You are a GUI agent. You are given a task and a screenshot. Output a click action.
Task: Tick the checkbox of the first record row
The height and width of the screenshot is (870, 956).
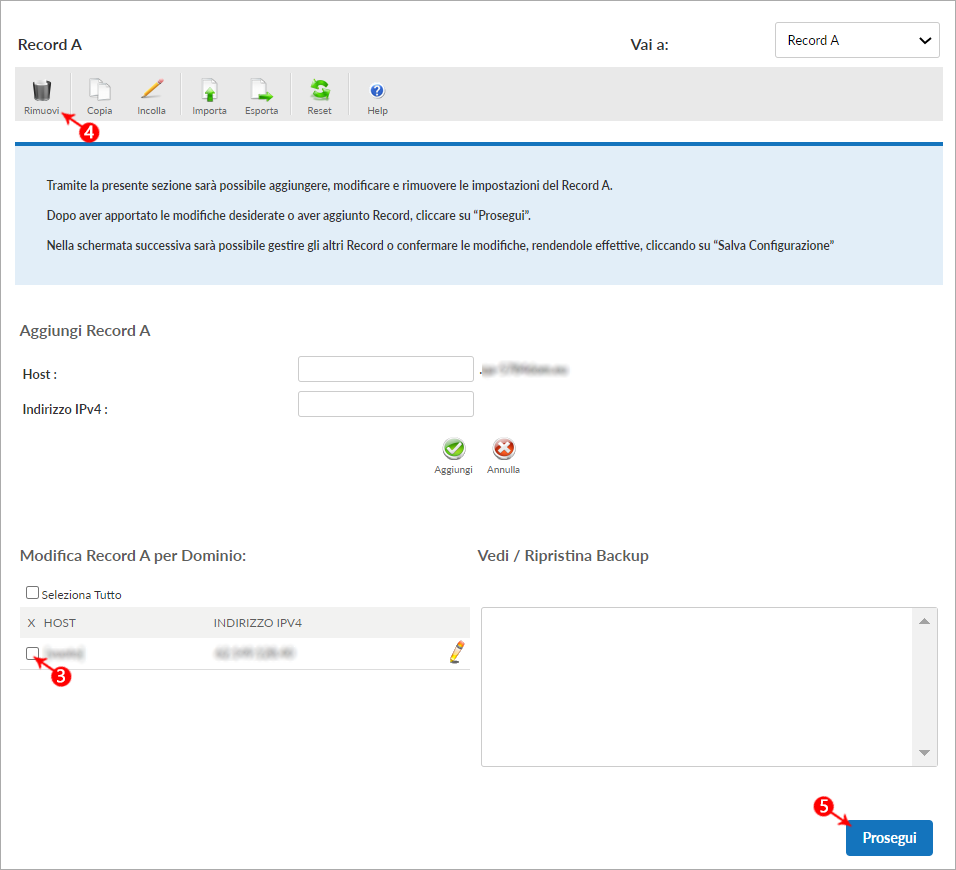click(32, 653)
